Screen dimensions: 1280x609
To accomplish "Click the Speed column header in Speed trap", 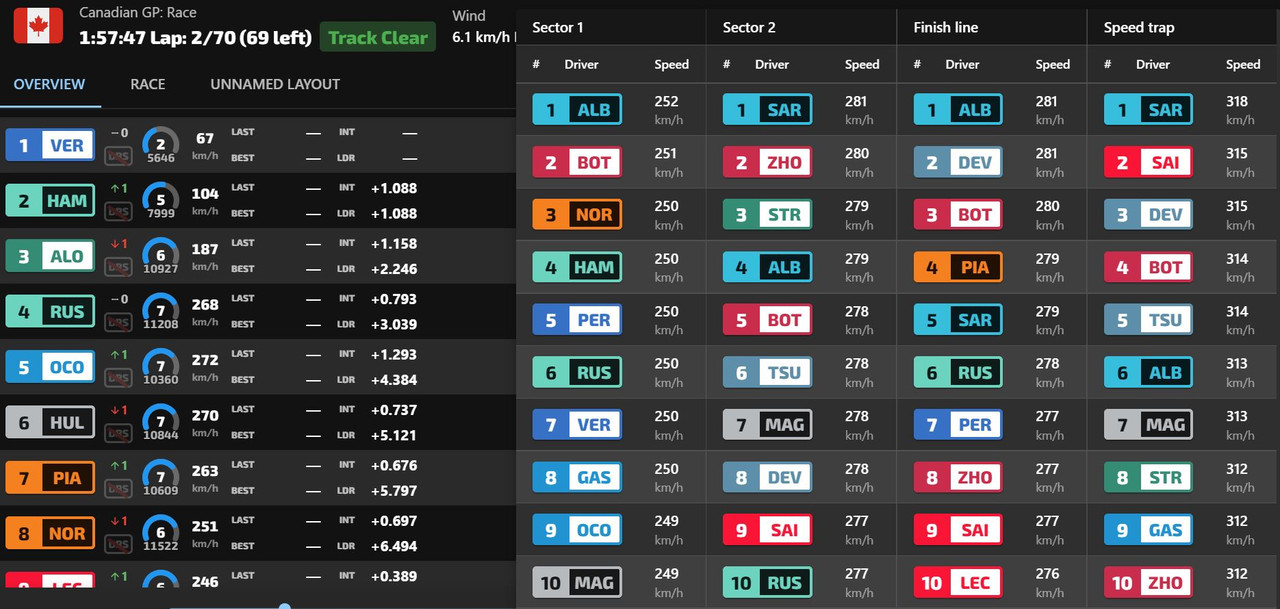I will pyautogui.click(x=1243, y=64).
